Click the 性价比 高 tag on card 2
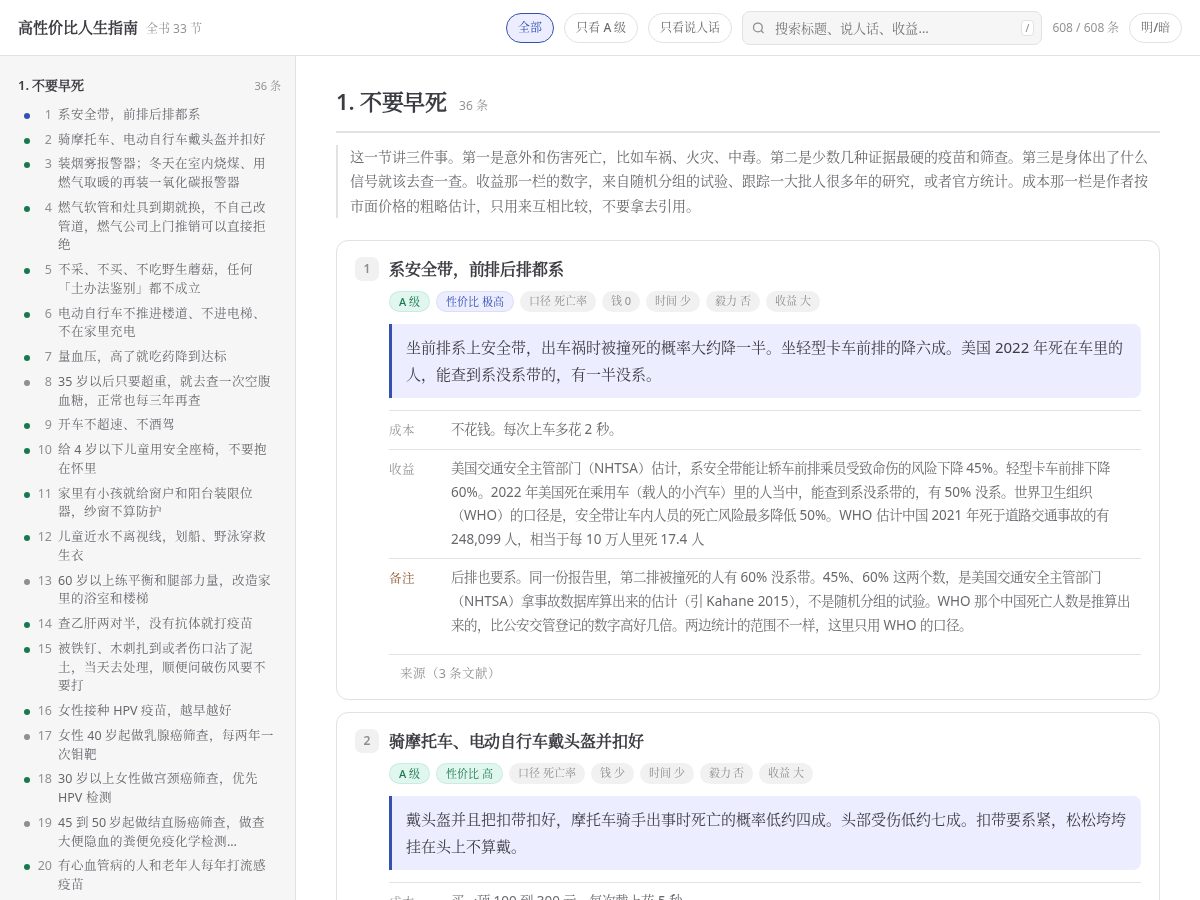Screen dimensions: 1200x900 (x=469, y=773)
